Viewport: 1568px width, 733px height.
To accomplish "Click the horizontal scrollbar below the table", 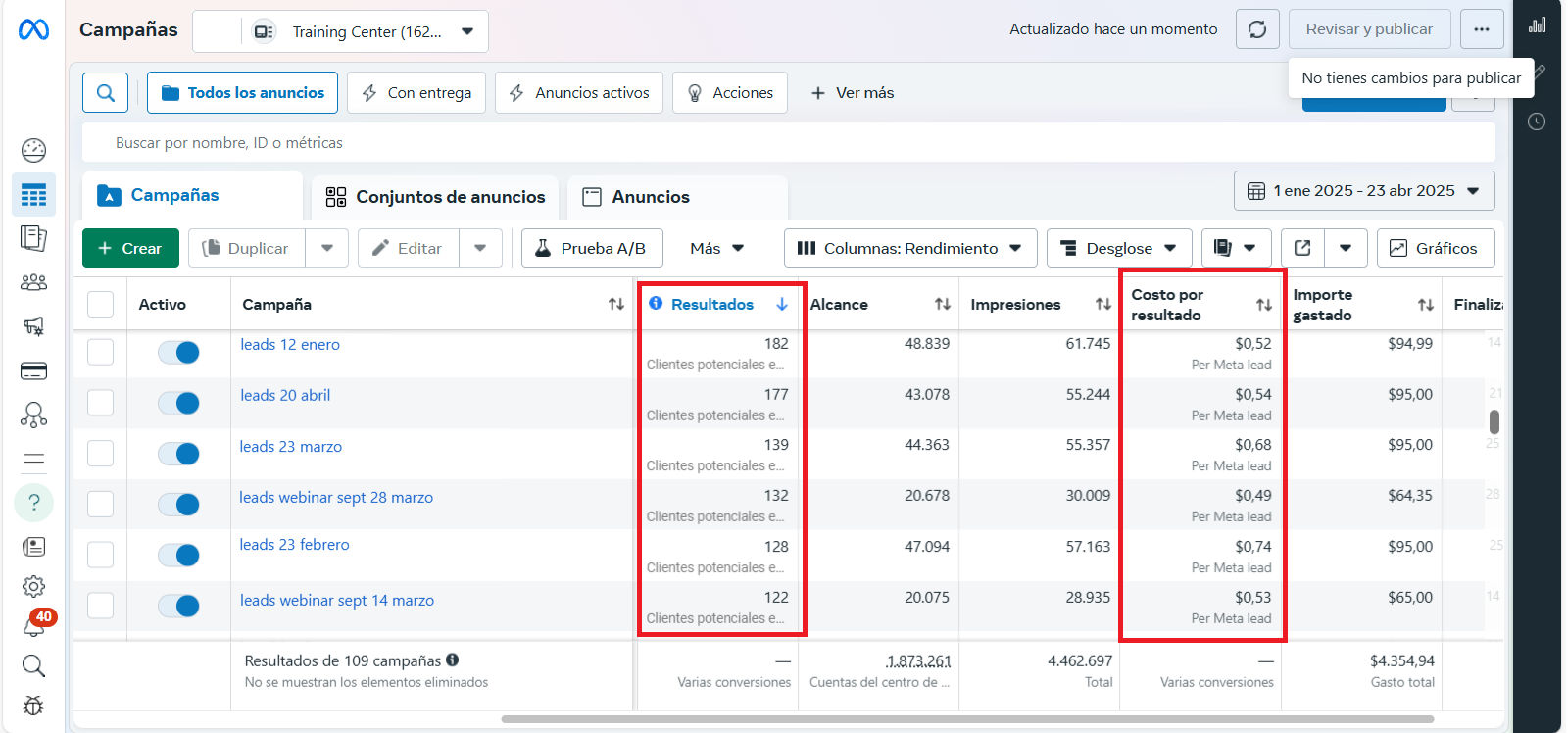I will click(966, 719).
